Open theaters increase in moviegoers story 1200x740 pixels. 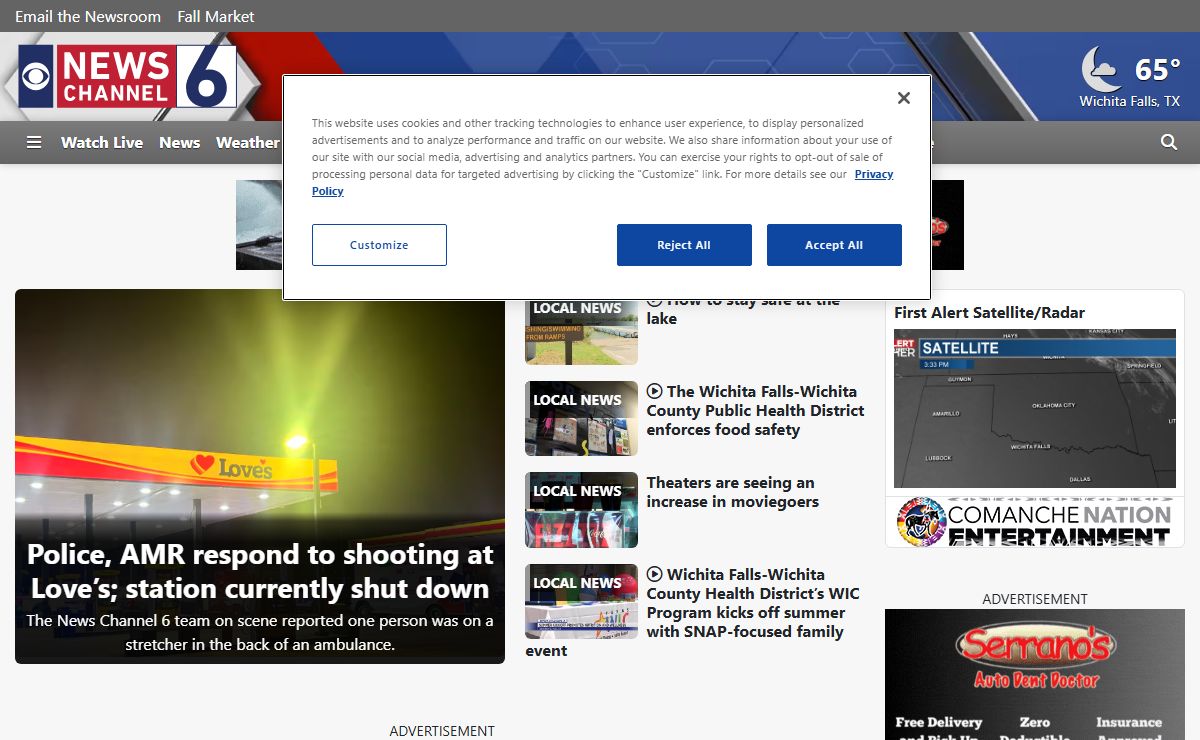coord(732,492)
